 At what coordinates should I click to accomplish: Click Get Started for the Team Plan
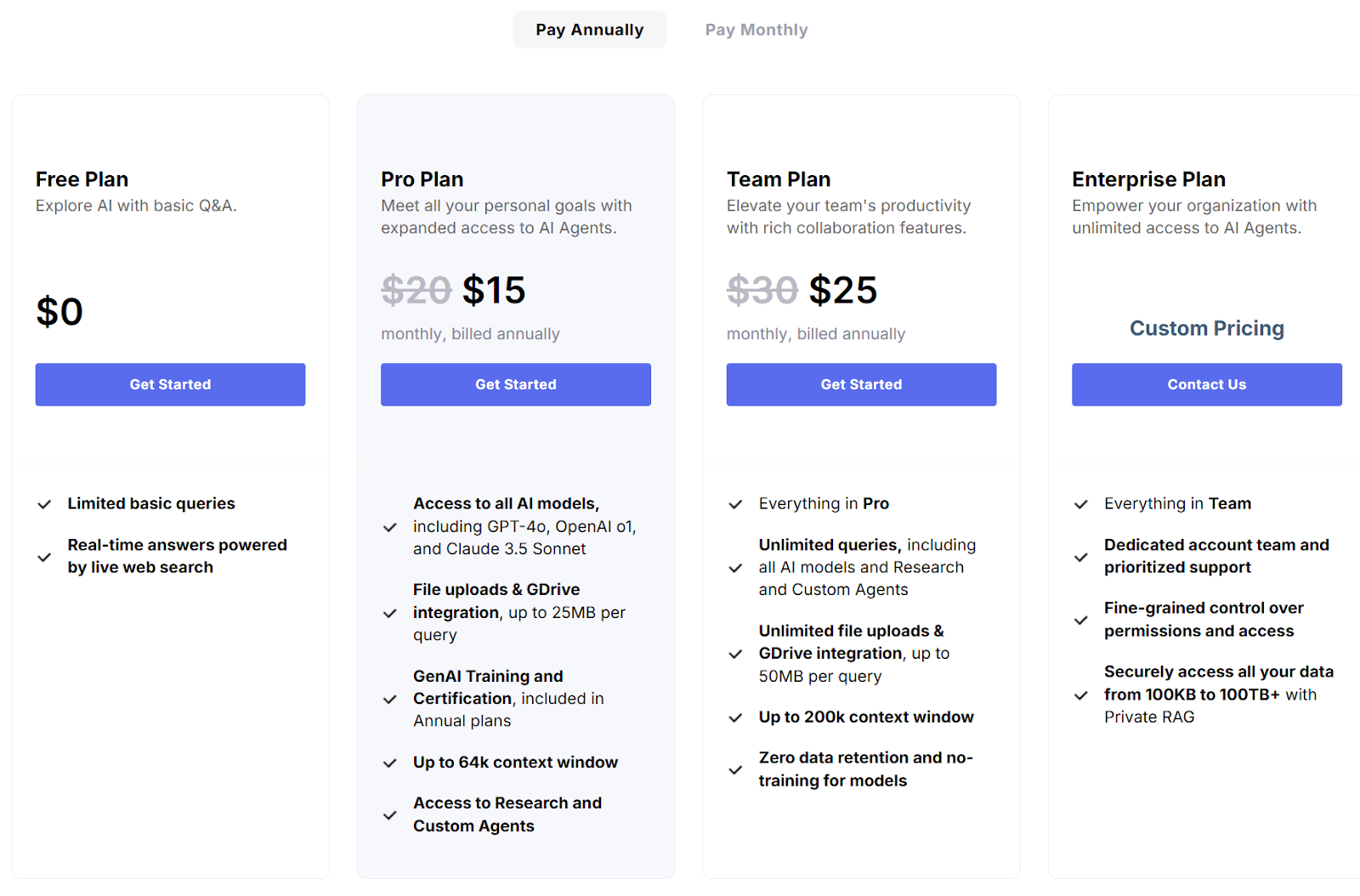pos(861,384)
